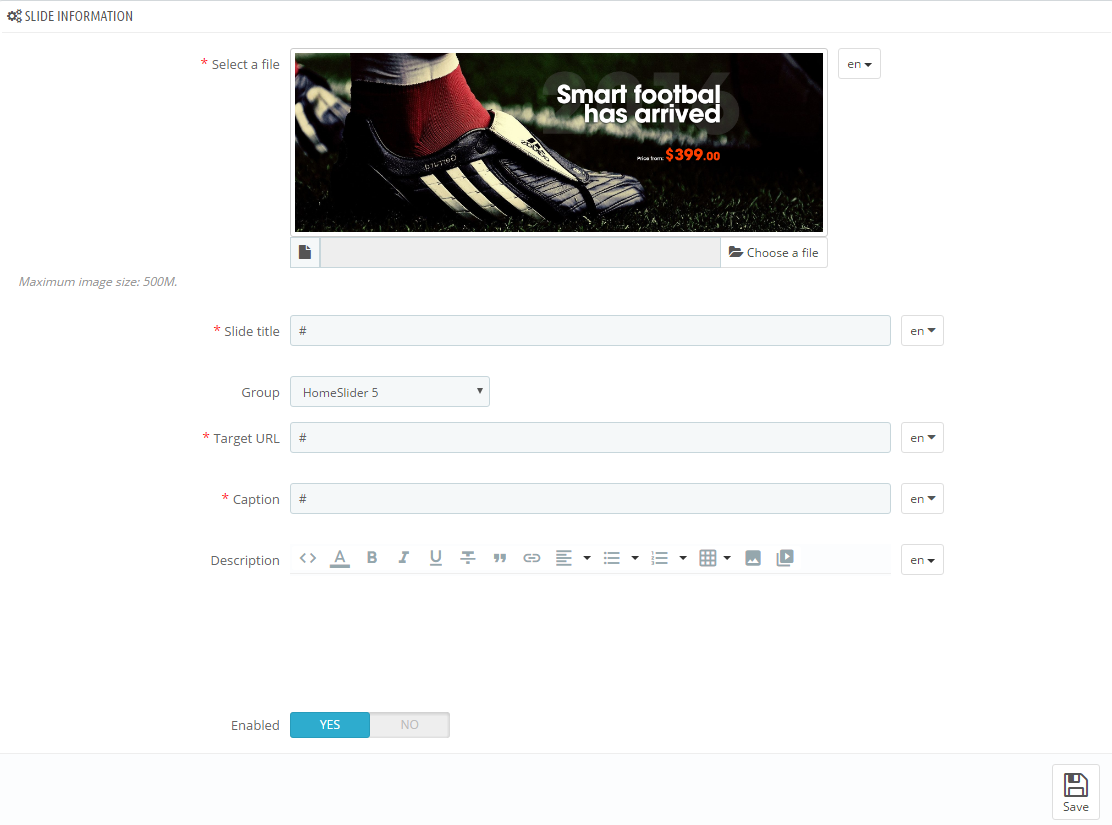1112x825 pixels.
Task: Open the language dropdown for Slide title
Action: [x=922, y=331]
